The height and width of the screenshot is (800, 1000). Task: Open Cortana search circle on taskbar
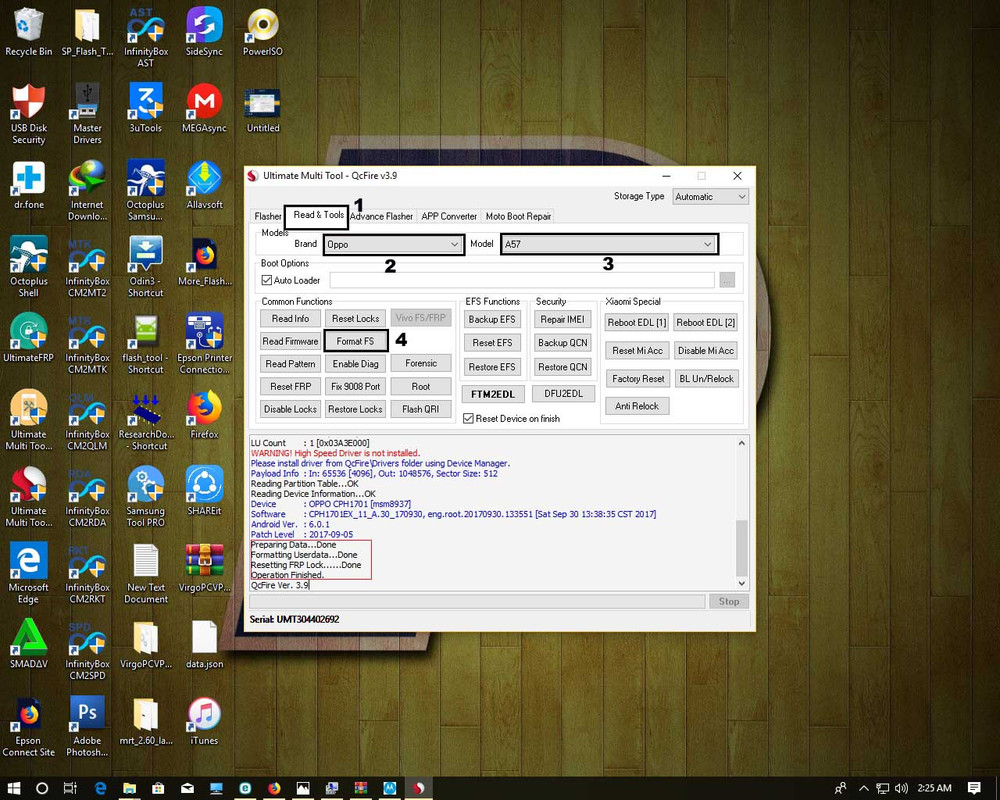click(42, 788)
